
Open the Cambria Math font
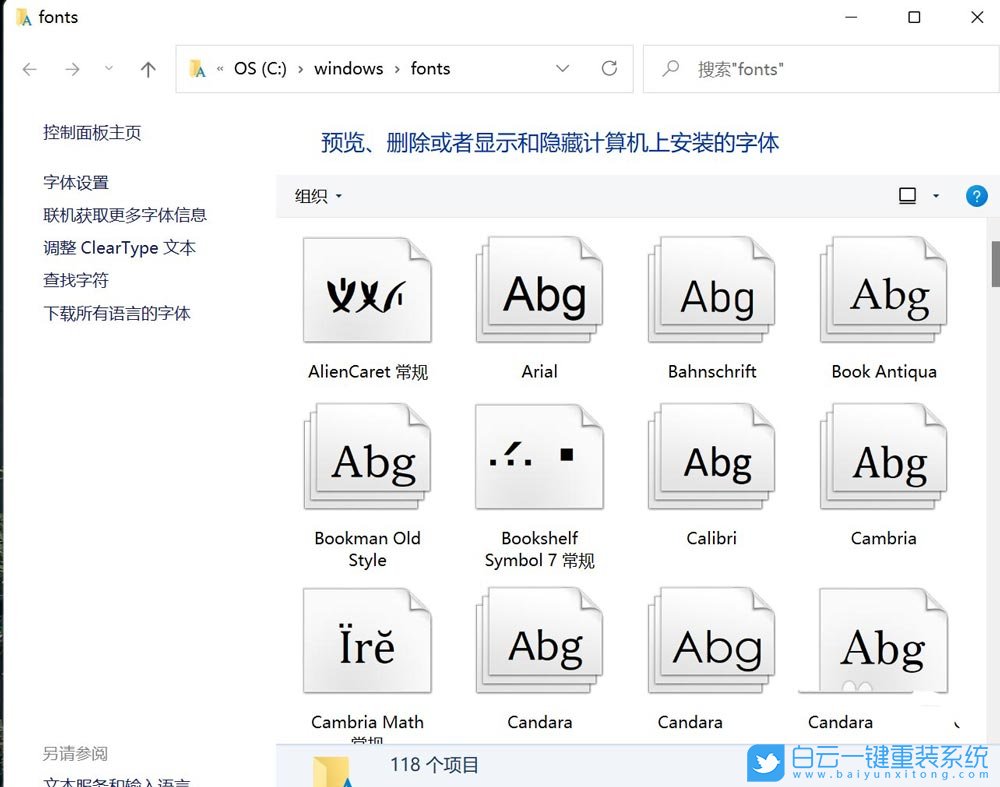pyautogui.click(x=367, y=640)
